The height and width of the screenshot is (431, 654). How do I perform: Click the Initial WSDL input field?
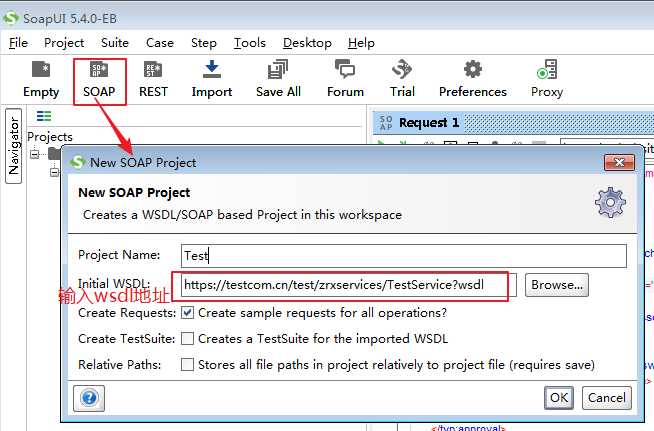tap(349, 285)
